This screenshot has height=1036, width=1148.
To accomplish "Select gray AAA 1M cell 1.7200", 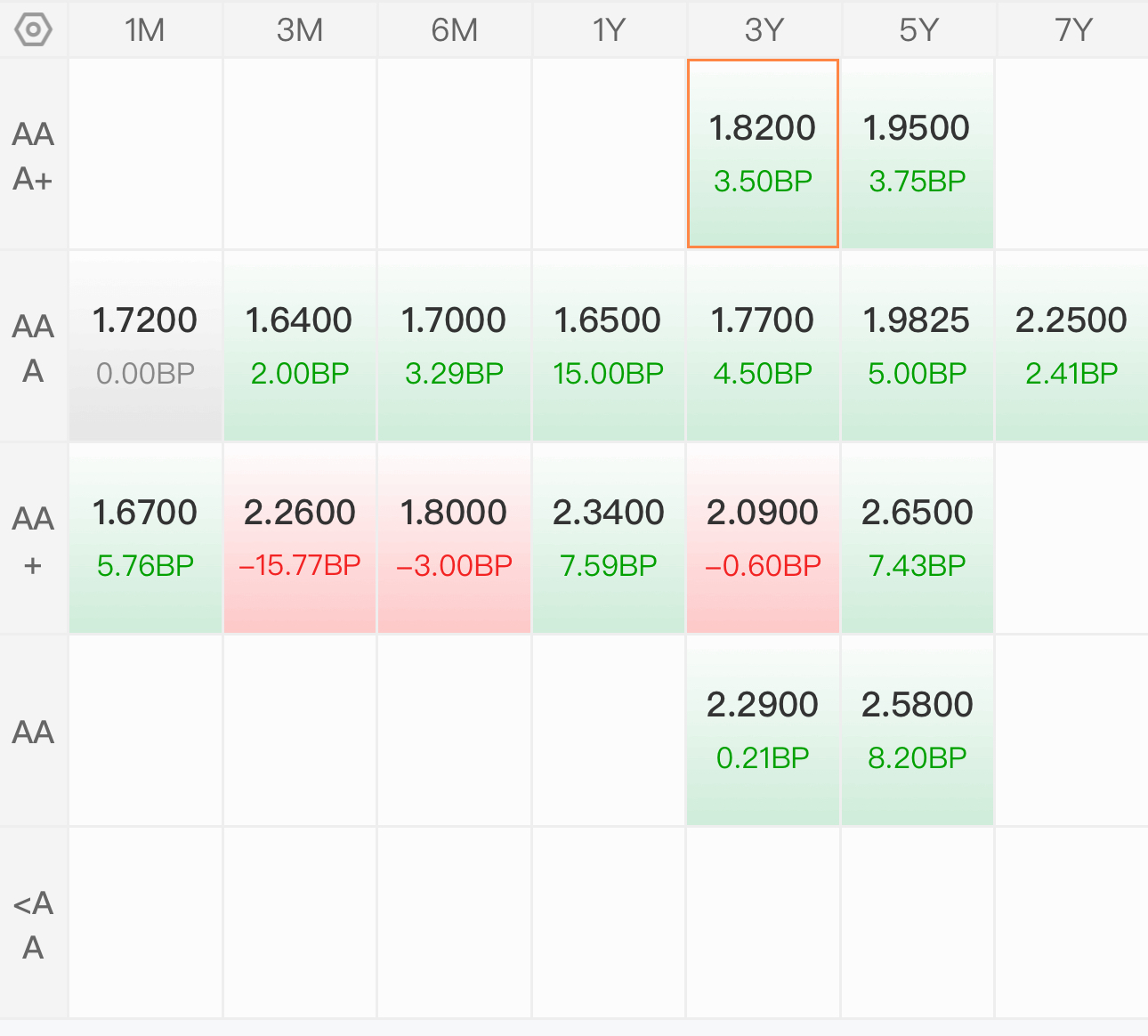I will (x=145, y=346).
